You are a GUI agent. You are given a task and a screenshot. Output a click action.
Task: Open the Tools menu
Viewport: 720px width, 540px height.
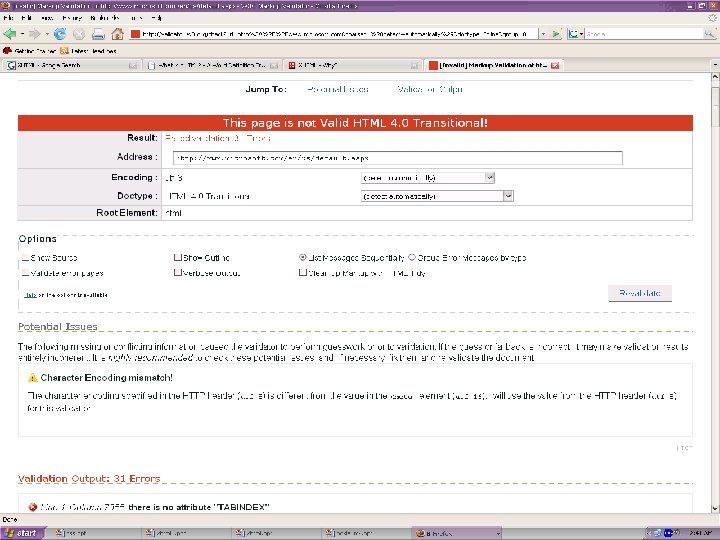pos(136,18)
